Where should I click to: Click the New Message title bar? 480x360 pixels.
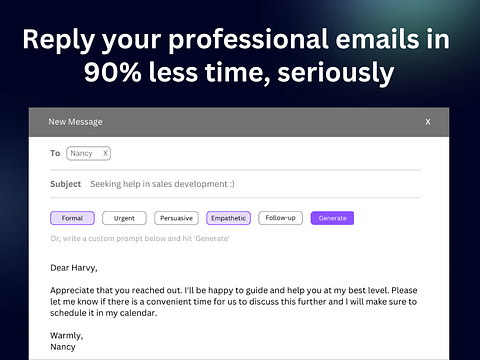[x=239, y=122]
